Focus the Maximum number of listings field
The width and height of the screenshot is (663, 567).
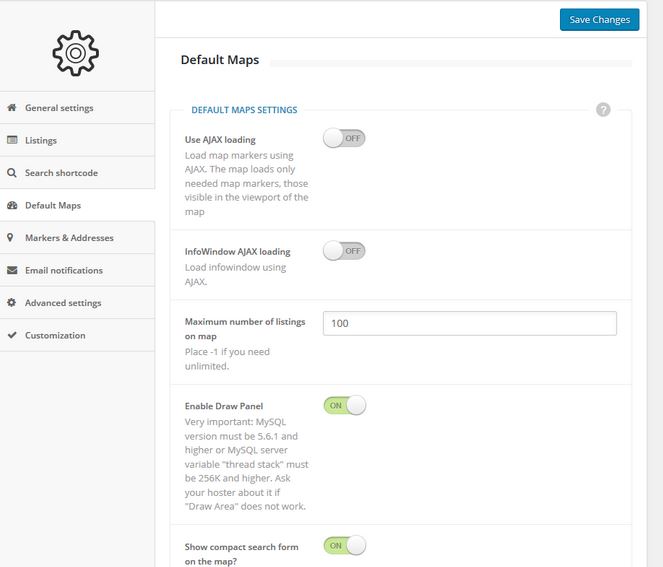pos(470,323)
